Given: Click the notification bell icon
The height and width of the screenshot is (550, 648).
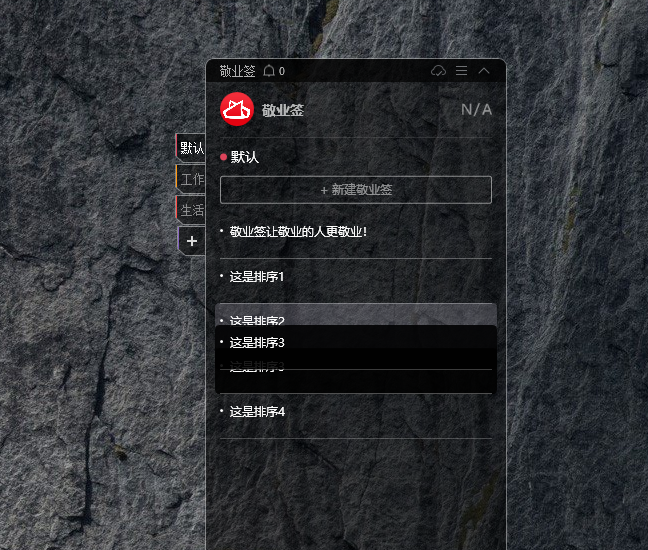Looking at the screenshot, I should 269,71.
